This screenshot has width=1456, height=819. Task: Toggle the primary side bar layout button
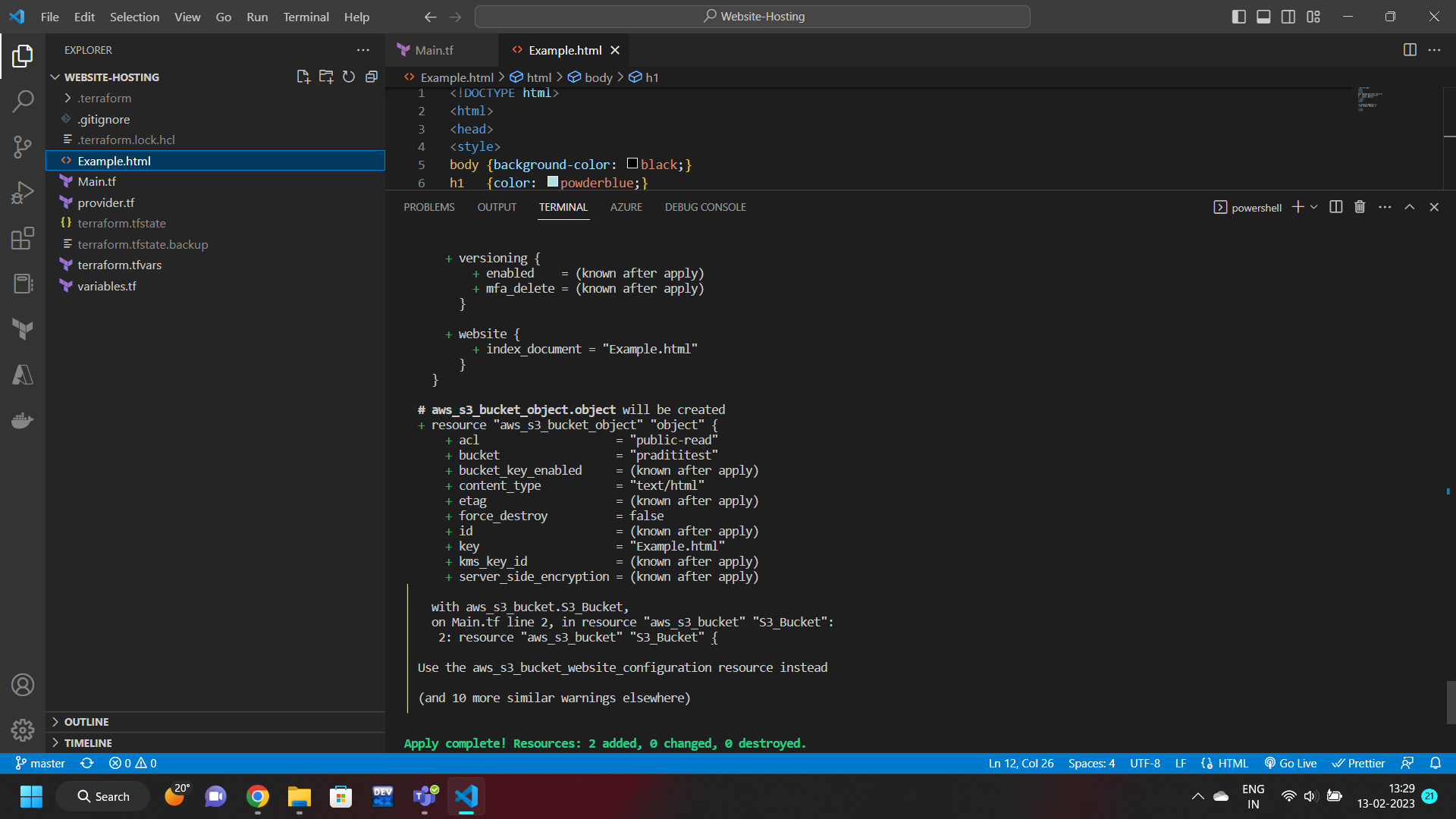pos(1238,17)
